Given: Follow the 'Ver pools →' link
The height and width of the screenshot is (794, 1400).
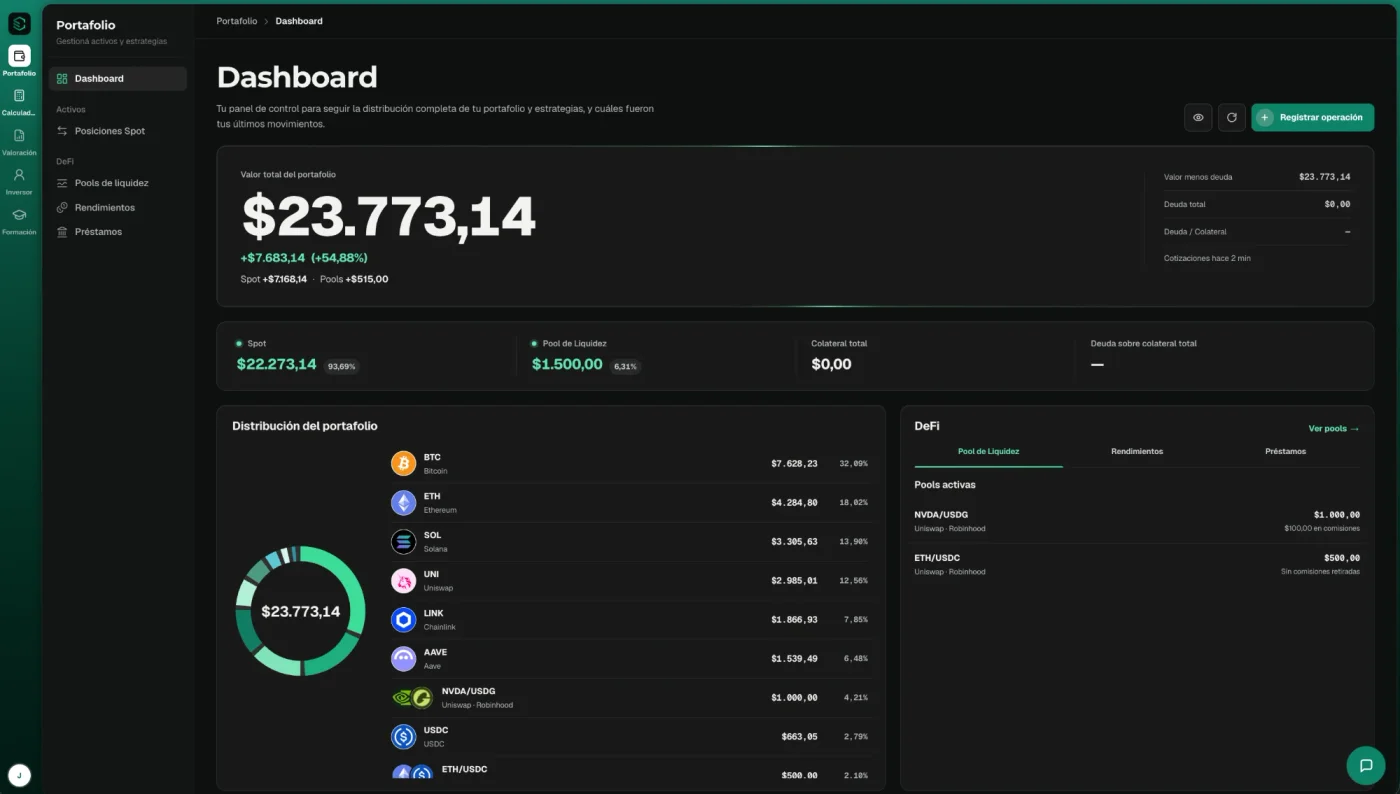Looking at the screenshot, I should 1334,429.
